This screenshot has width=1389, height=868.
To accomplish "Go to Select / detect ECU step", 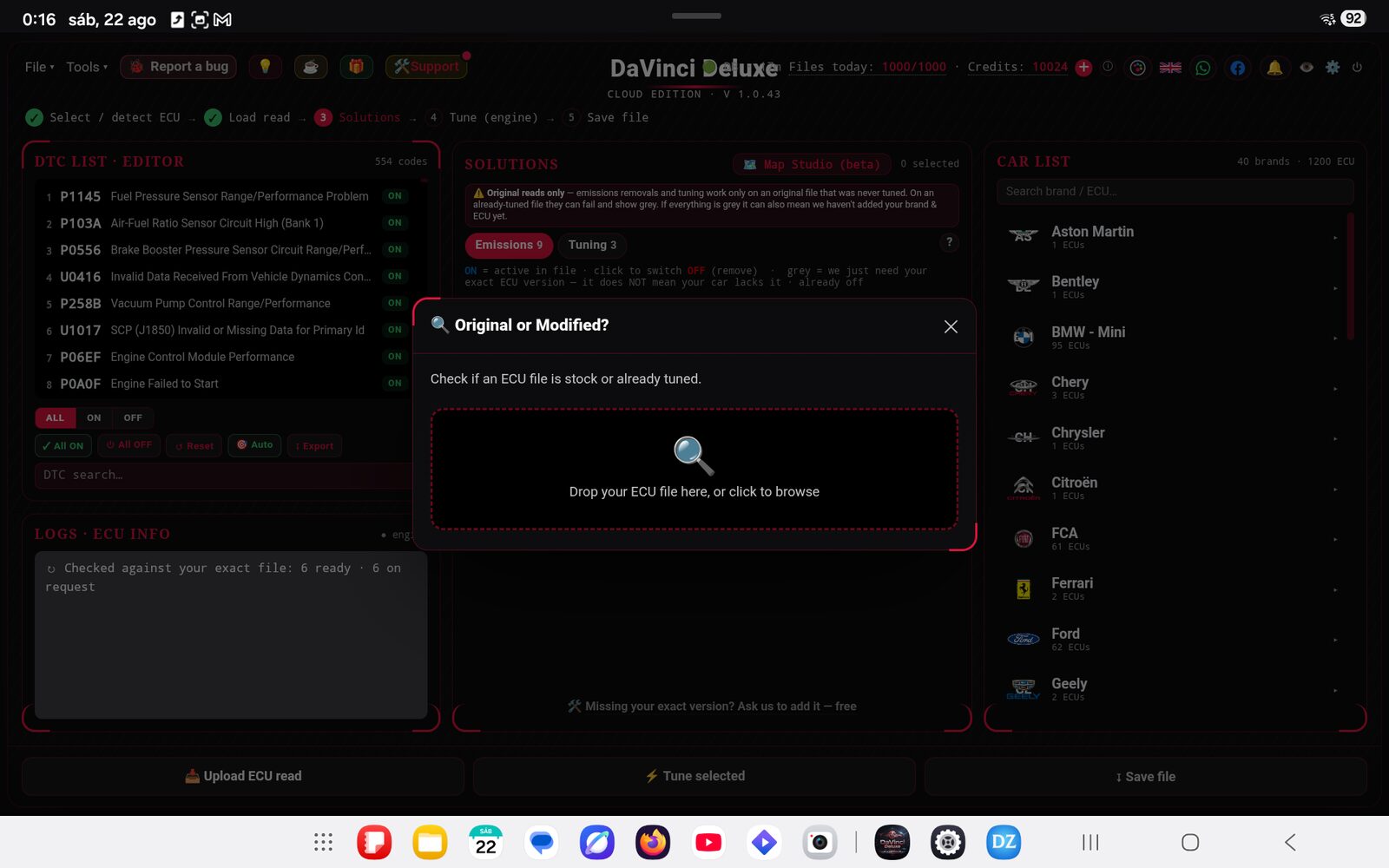I will click(x=103, y=117).
